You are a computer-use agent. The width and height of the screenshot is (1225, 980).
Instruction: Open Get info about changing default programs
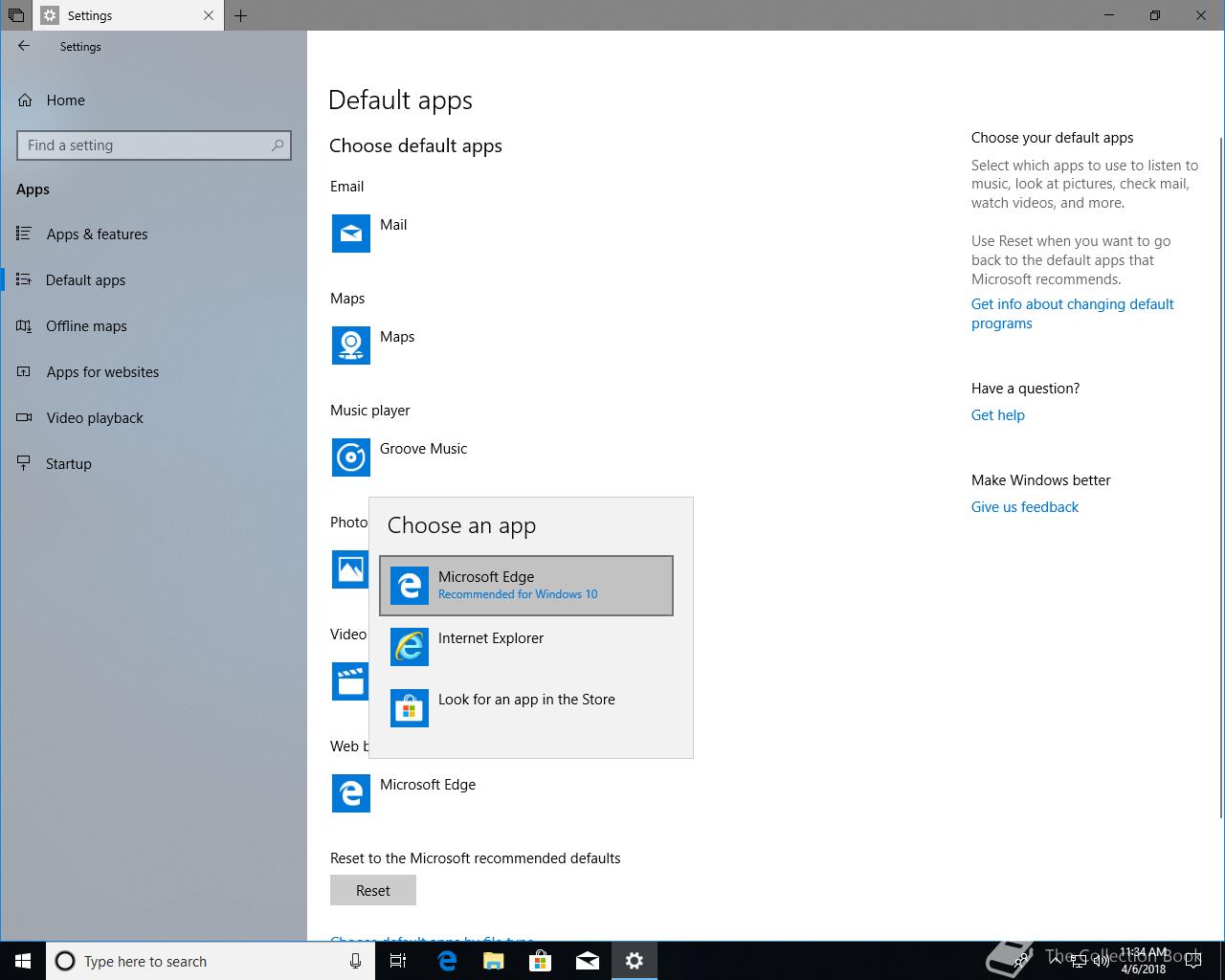pos(1072,314)
